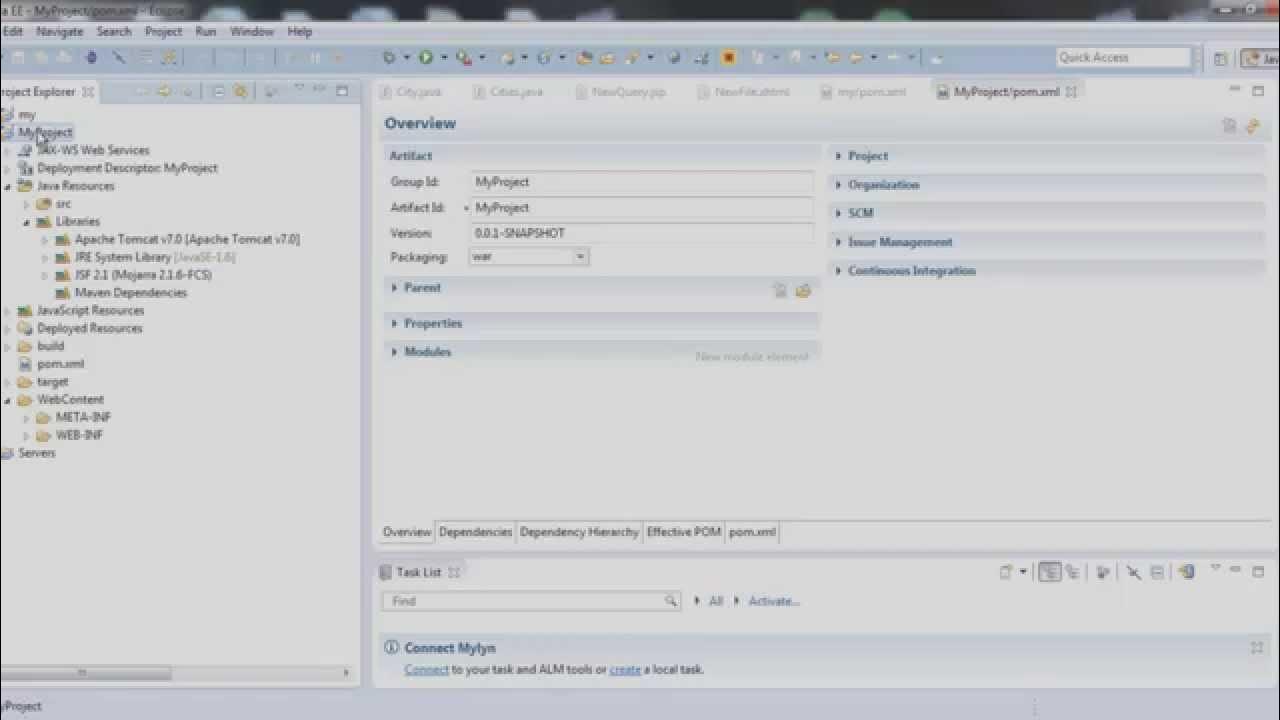The height and width of the screenshot is (720, 1280).
Task: Switch to the Dependencies tab
Action: (475, 532)
